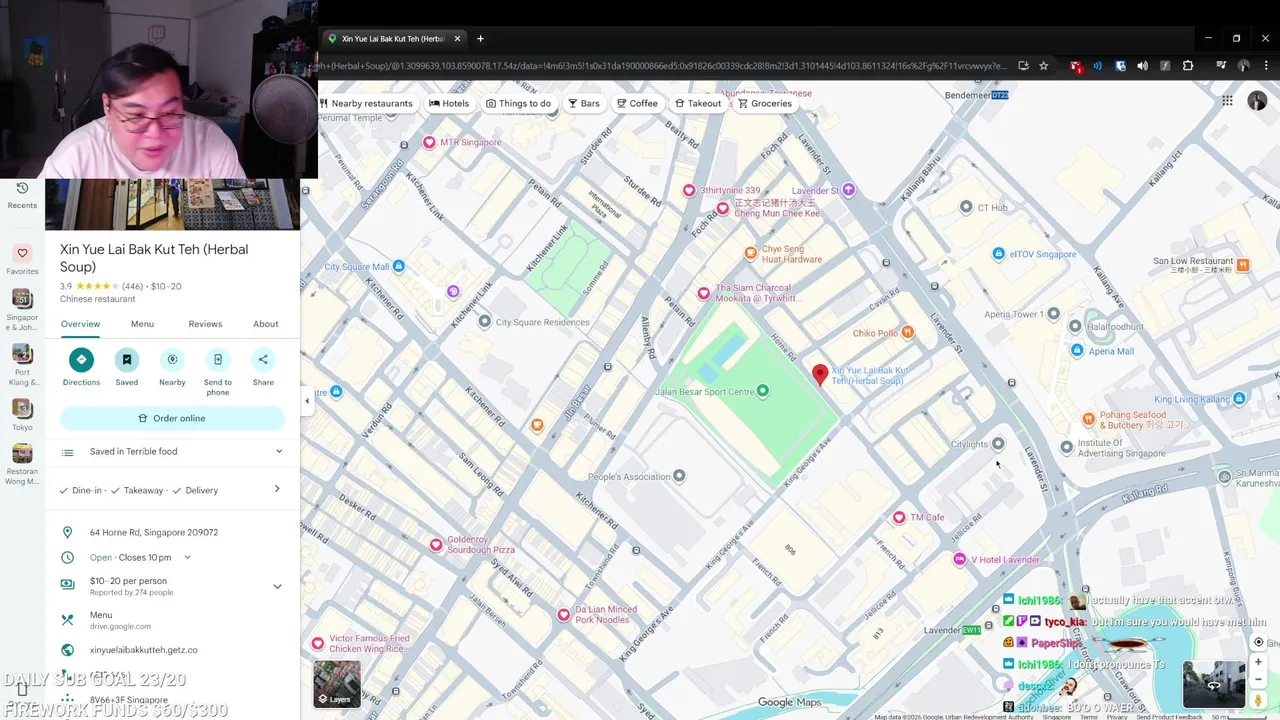Select the People's Association marker
The height and width of the screenshot is (720, 1280).
tap(679, 476)
